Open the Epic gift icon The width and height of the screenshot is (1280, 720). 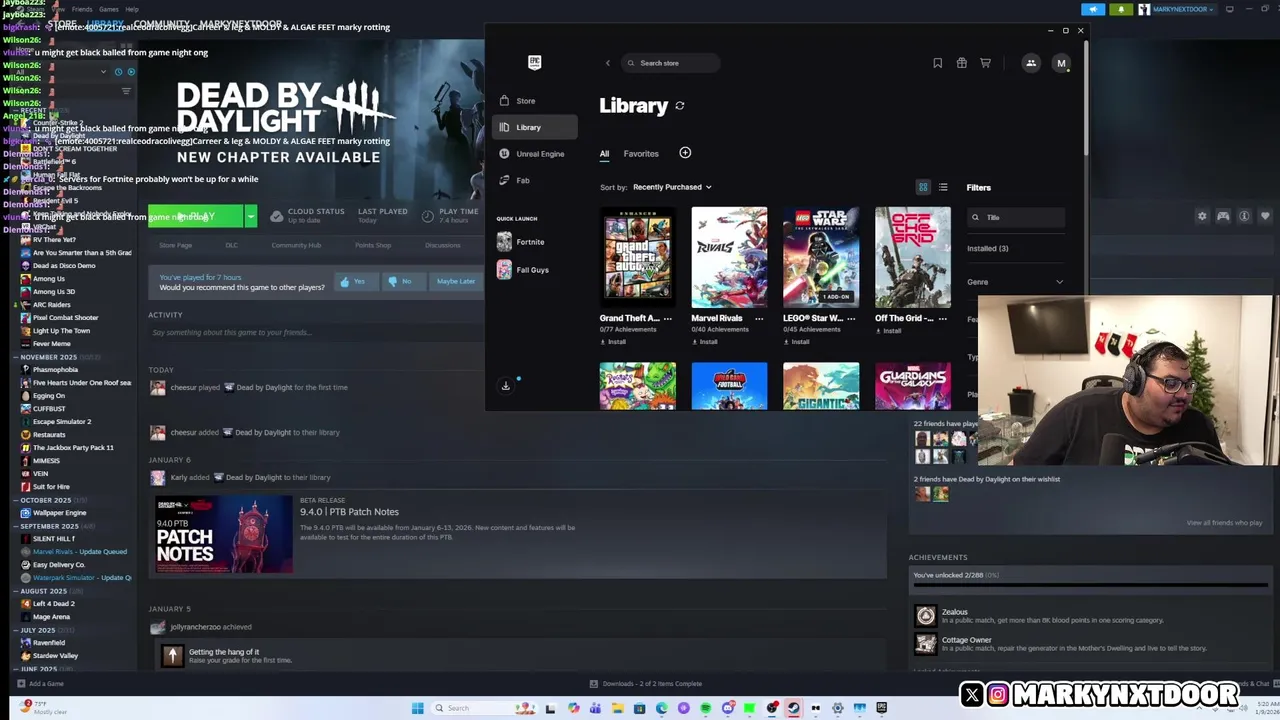click(x=961, y=63)
